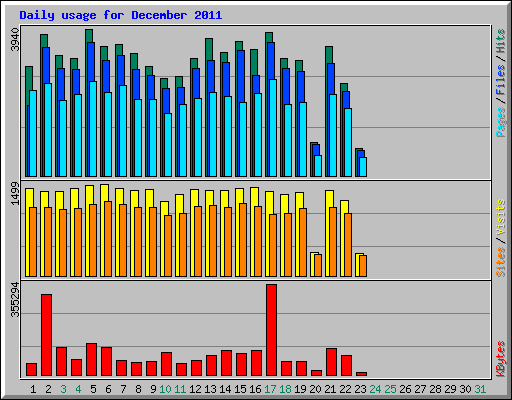Viewport: 512px width, 400px height.
Task: Click day 9 on the x-axis
Action: 153,389
